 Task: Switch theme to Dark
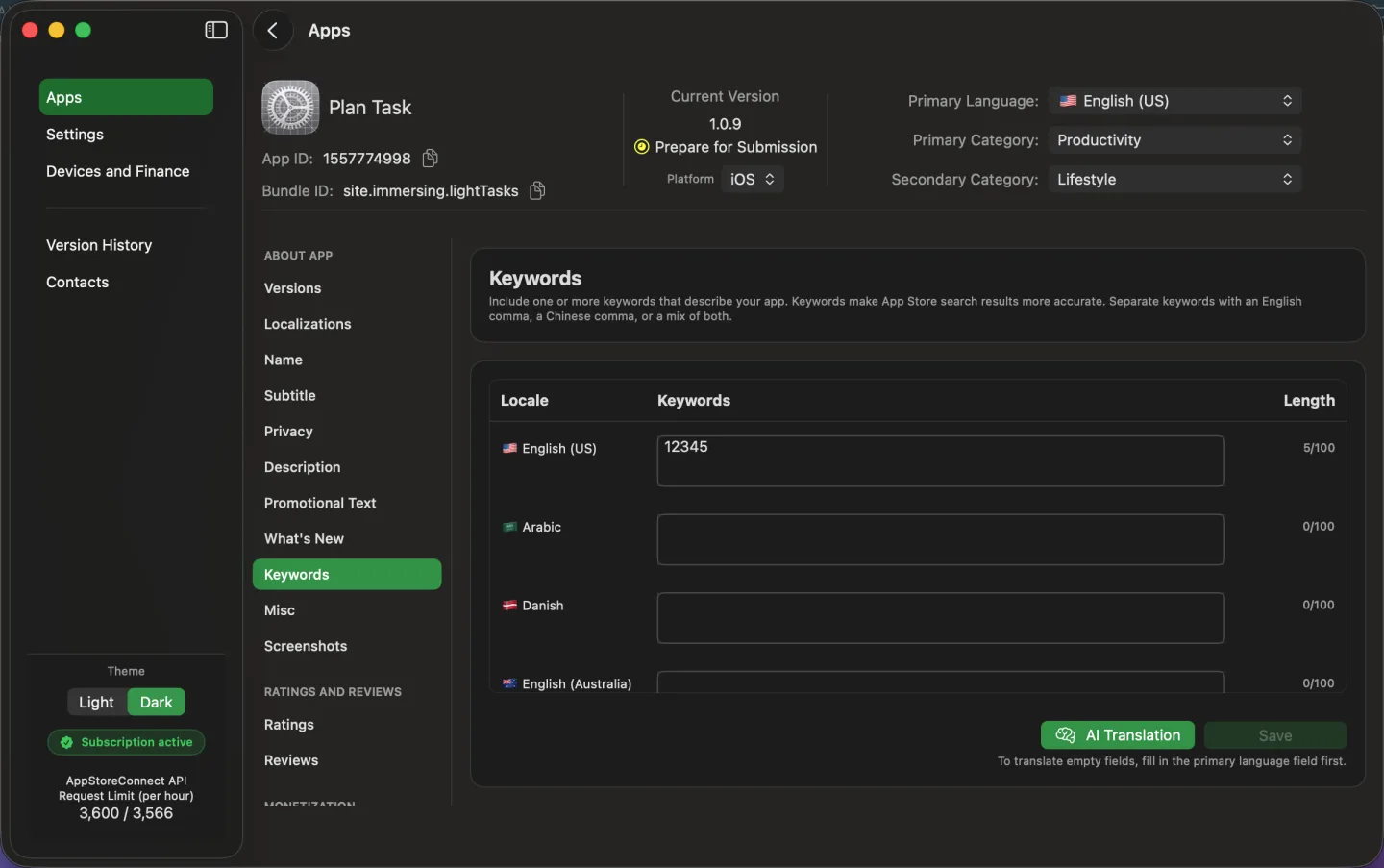tap(157, 702)
